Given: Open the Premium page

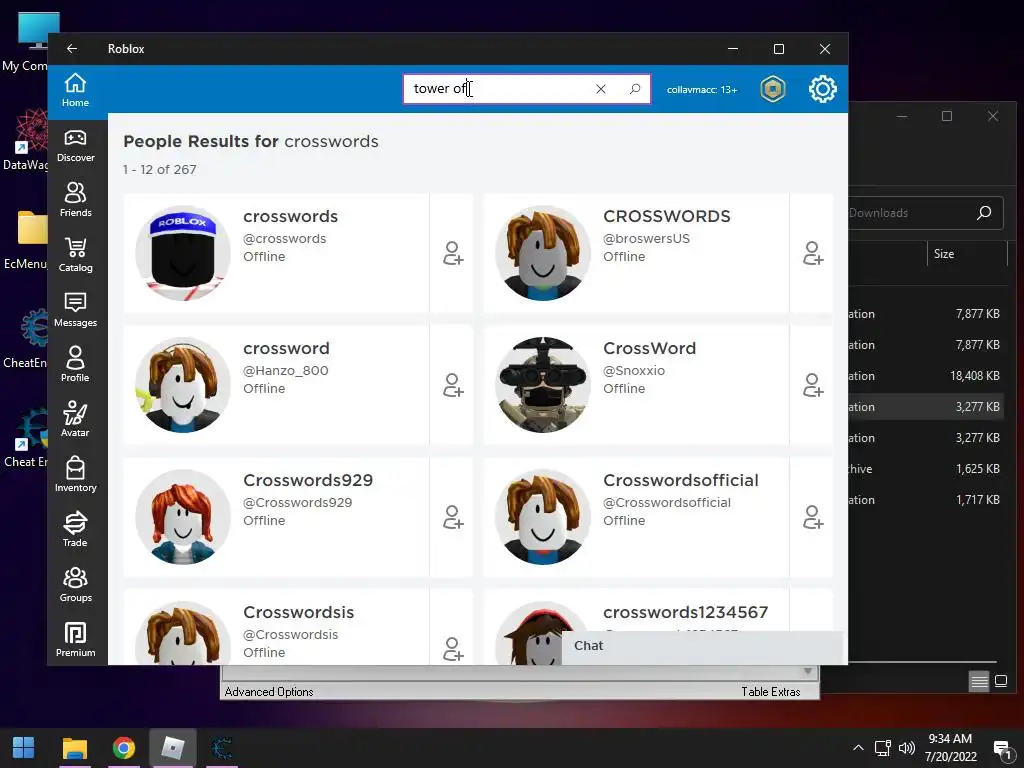Looking at the screenshot, I should (x=75, y=641).
